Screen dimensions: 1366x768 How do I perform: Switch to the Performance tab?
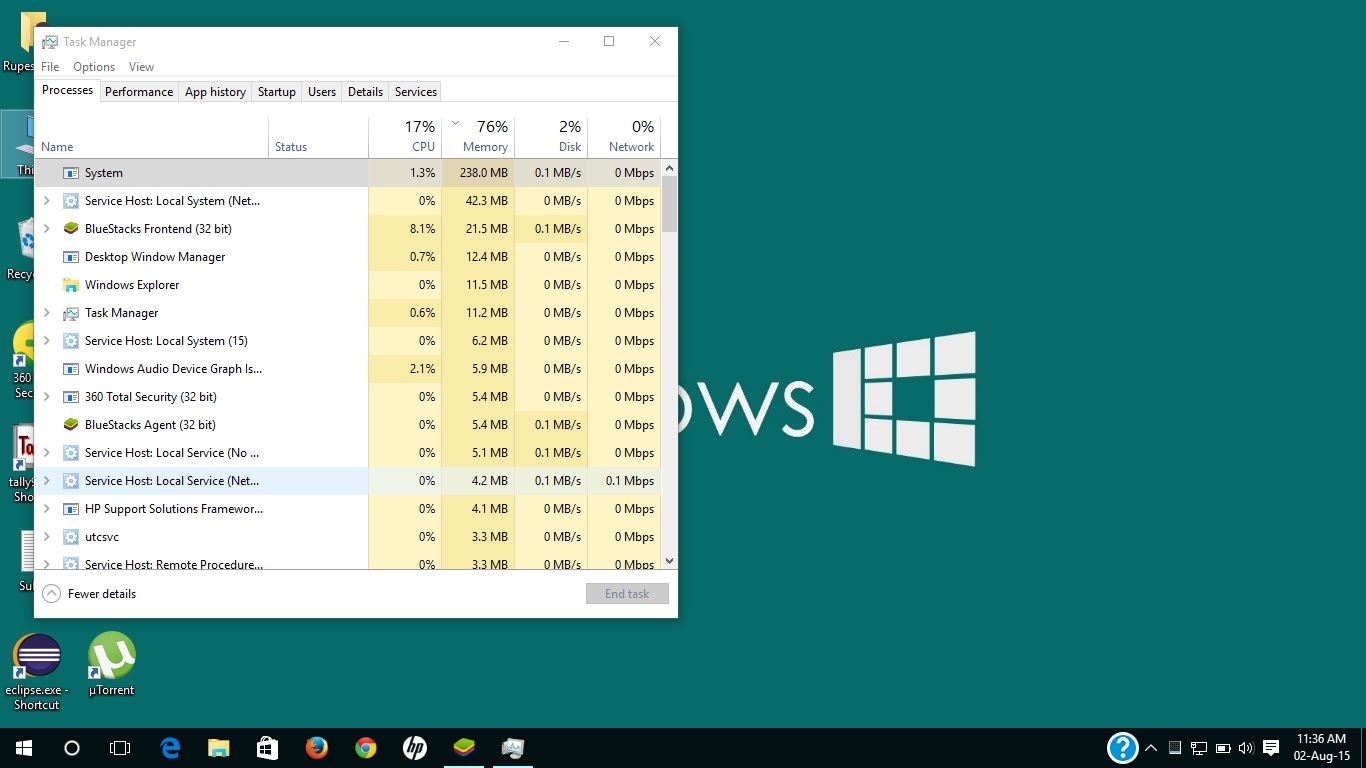tap(139, 91)
